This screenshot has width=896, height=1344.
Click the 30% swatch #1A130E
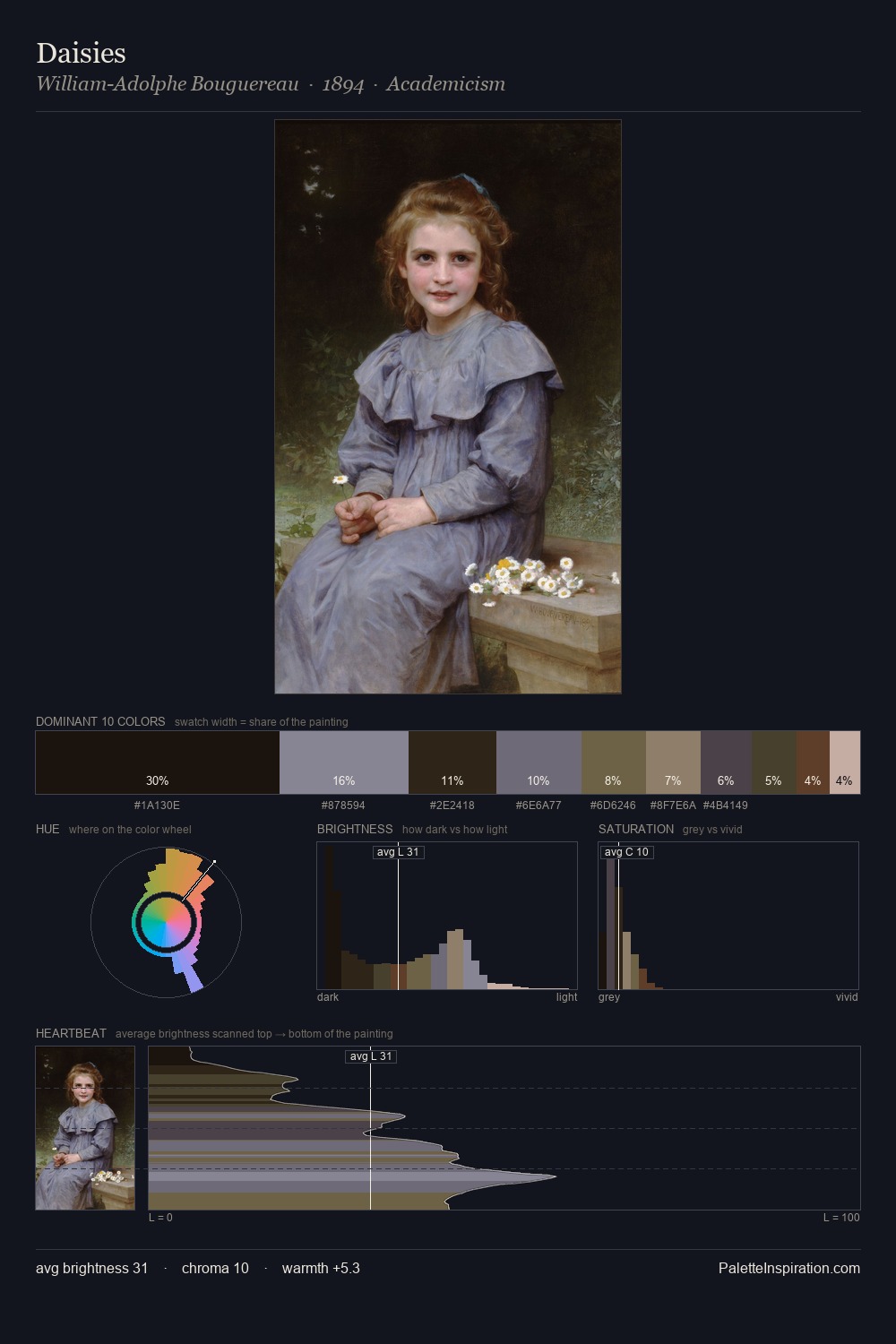158,762
